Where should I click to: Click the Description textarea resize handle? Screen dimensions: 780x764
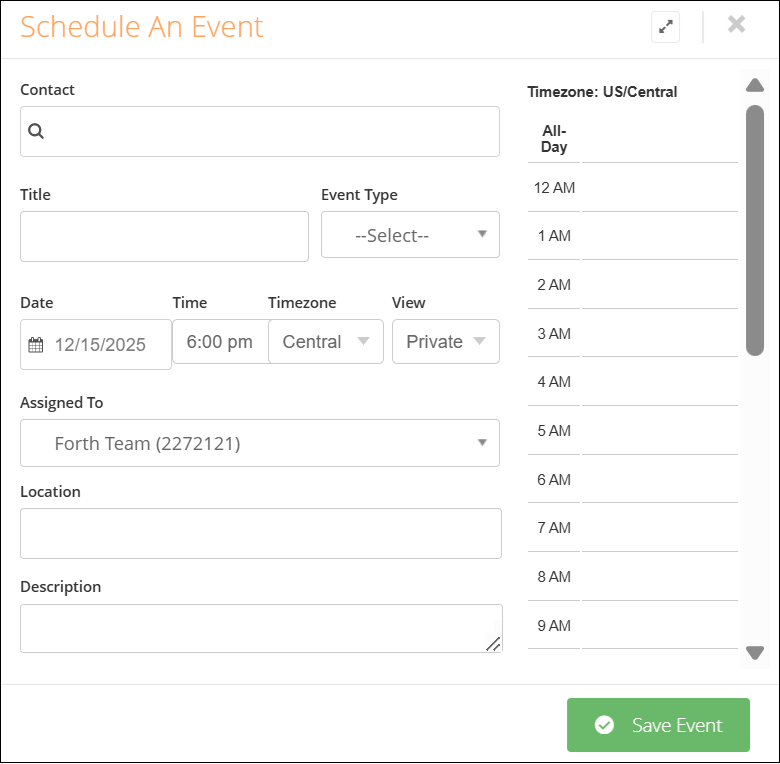point(493,644)
